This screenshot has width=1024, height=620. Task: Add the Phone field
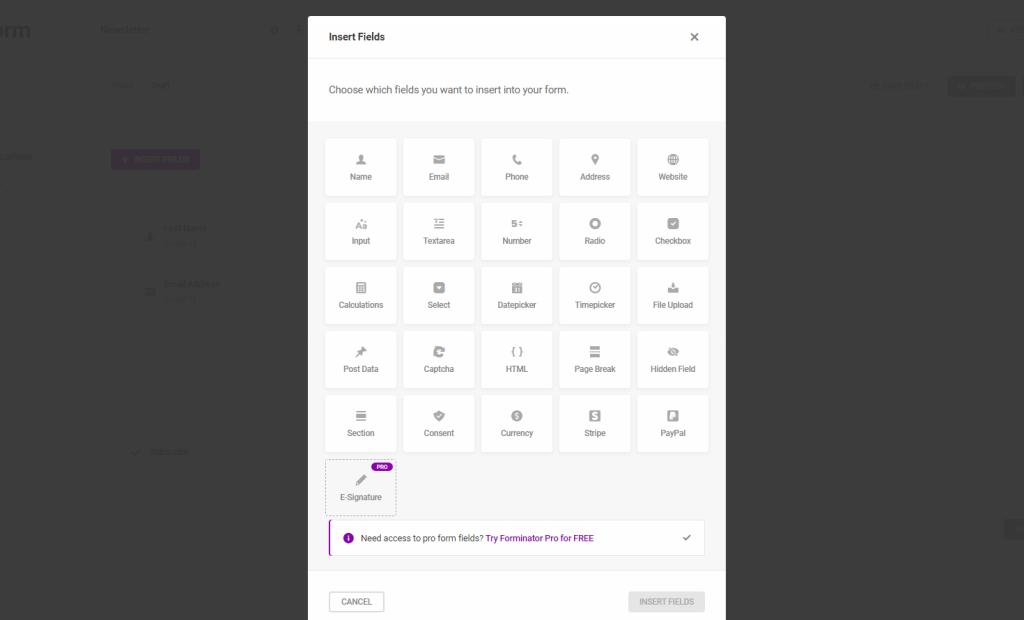pyautogui.click(x=517, y=167)
